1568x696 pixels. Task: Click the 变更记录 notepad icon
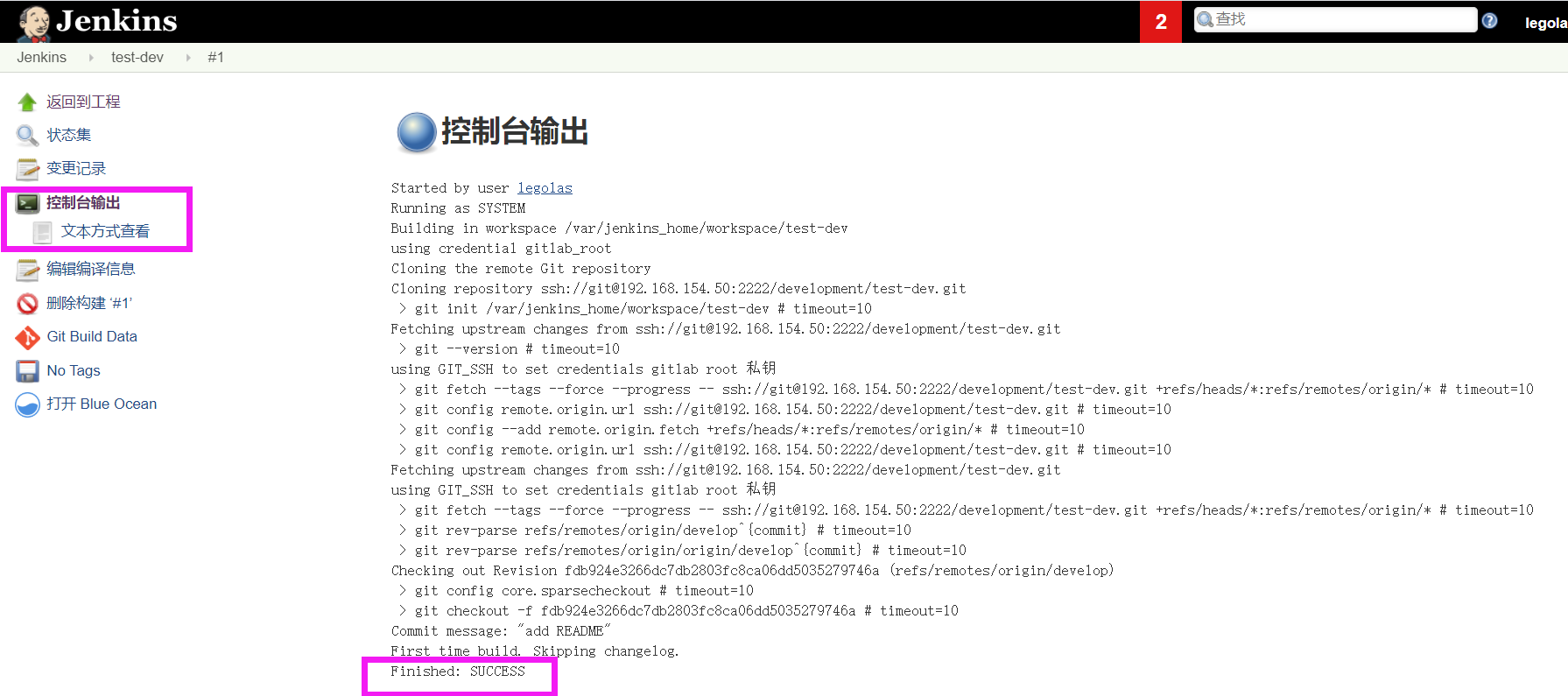click(x=27, y=169)
